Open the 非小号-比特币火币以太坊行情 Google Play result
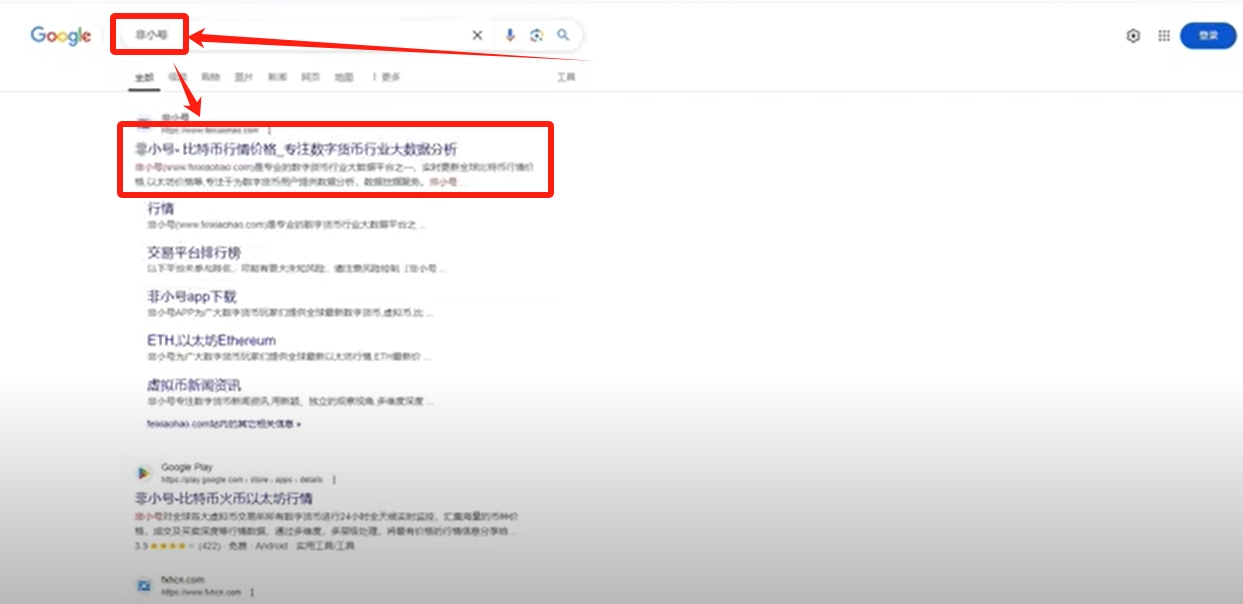The height and width of the screenshot is (604, 1243). [x=224, y=497]
